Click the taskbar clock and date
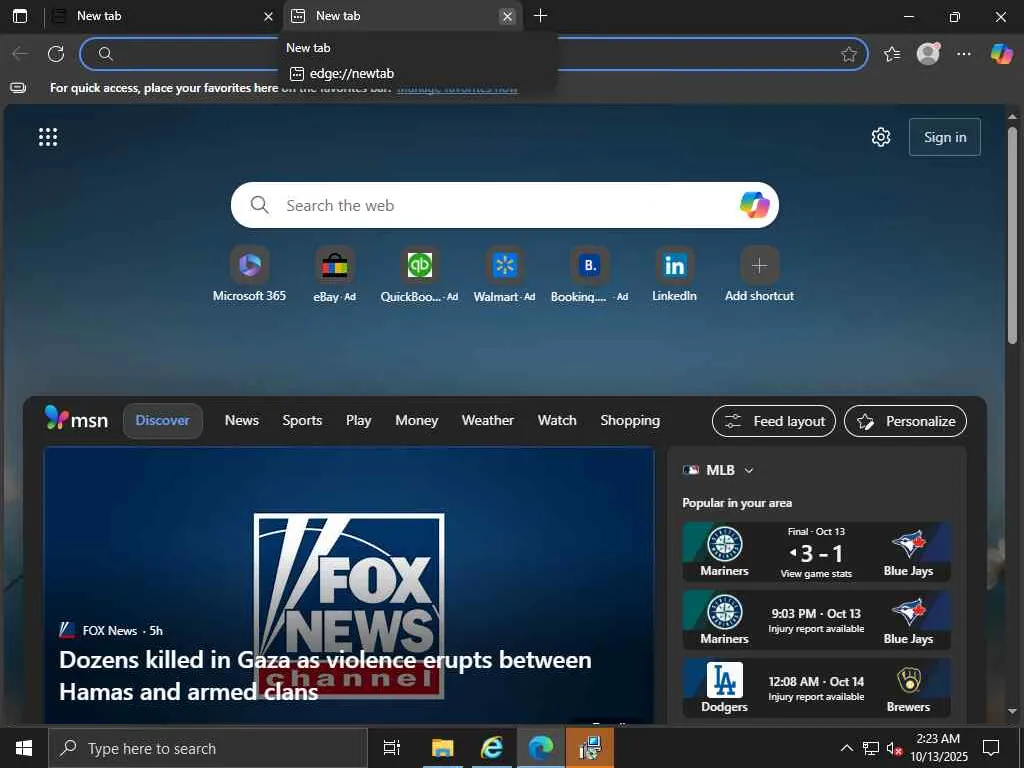 pyautogui.click(x=938, y=748)
